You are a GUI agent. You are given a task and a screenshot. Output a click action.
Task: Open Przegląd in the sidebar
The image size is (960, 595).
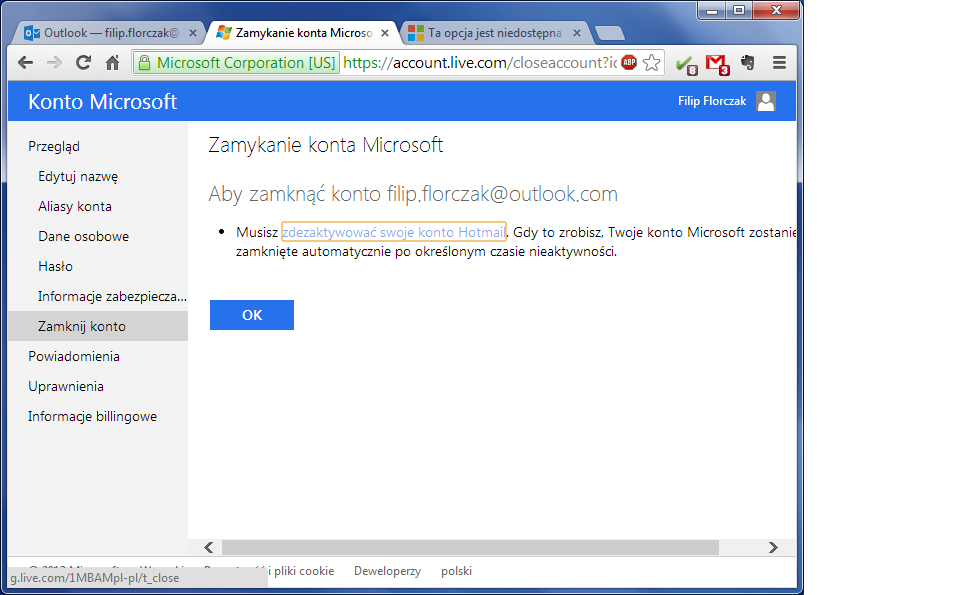[54, 146]
